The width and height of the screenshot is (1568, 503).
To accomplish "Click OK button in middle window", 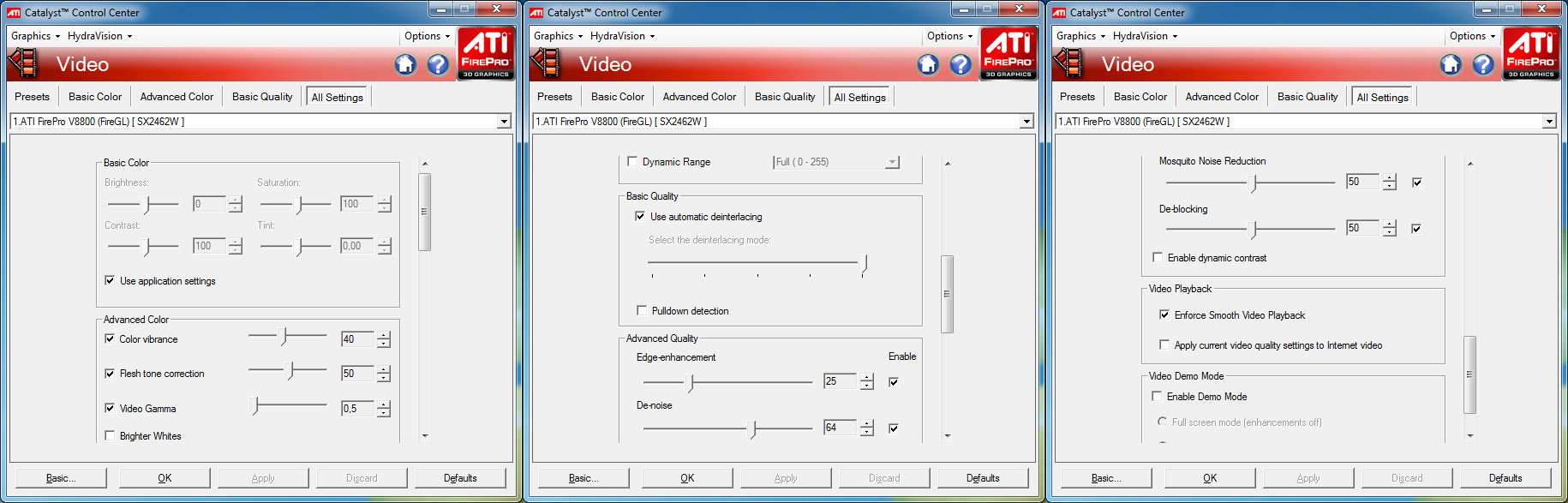I will tap(687, 478).
